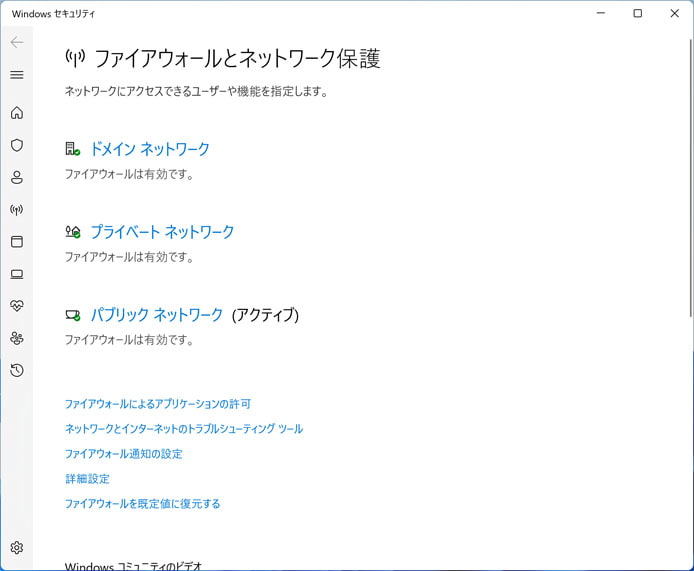Click the vertical scrollbar on right edge

tap(690, 177)
